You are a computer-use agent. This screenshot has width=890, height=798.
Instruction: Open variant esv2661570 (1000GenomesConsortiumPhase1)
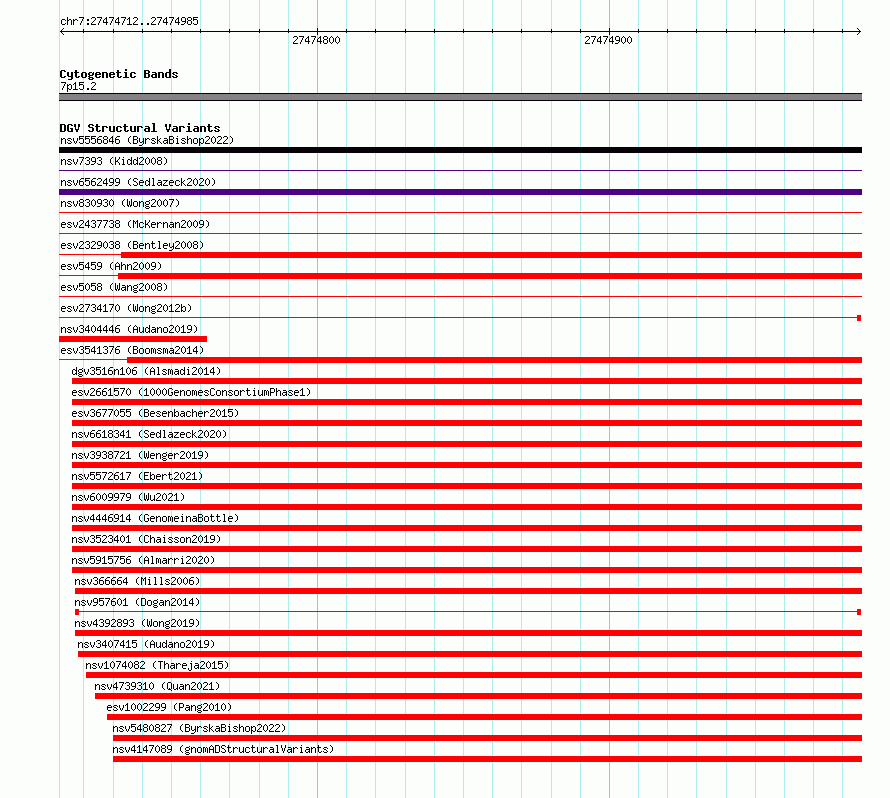[x=191, y=392]
